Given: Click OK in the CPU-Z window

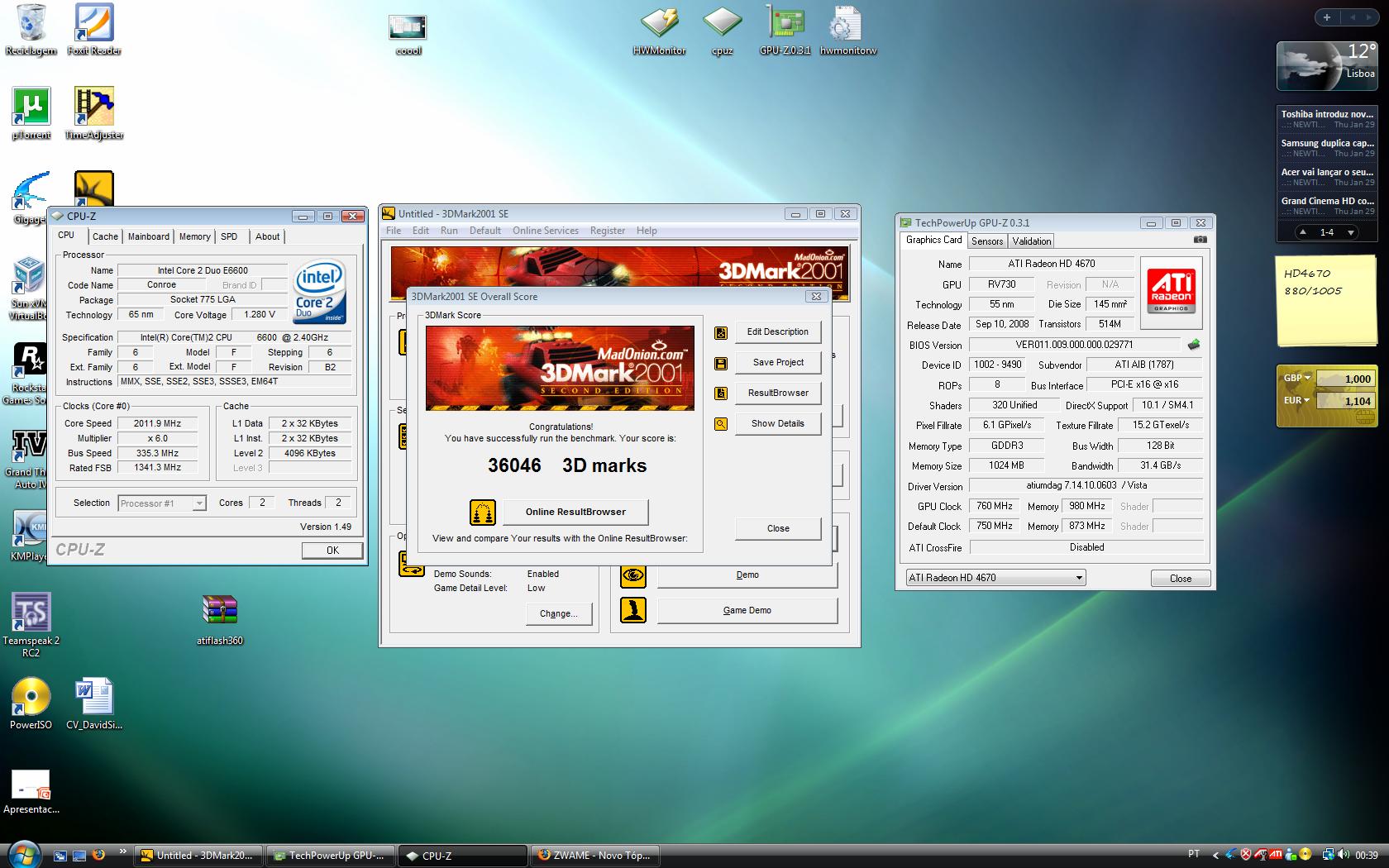Looking at the screenshot, I should click(x=332, y=550).
